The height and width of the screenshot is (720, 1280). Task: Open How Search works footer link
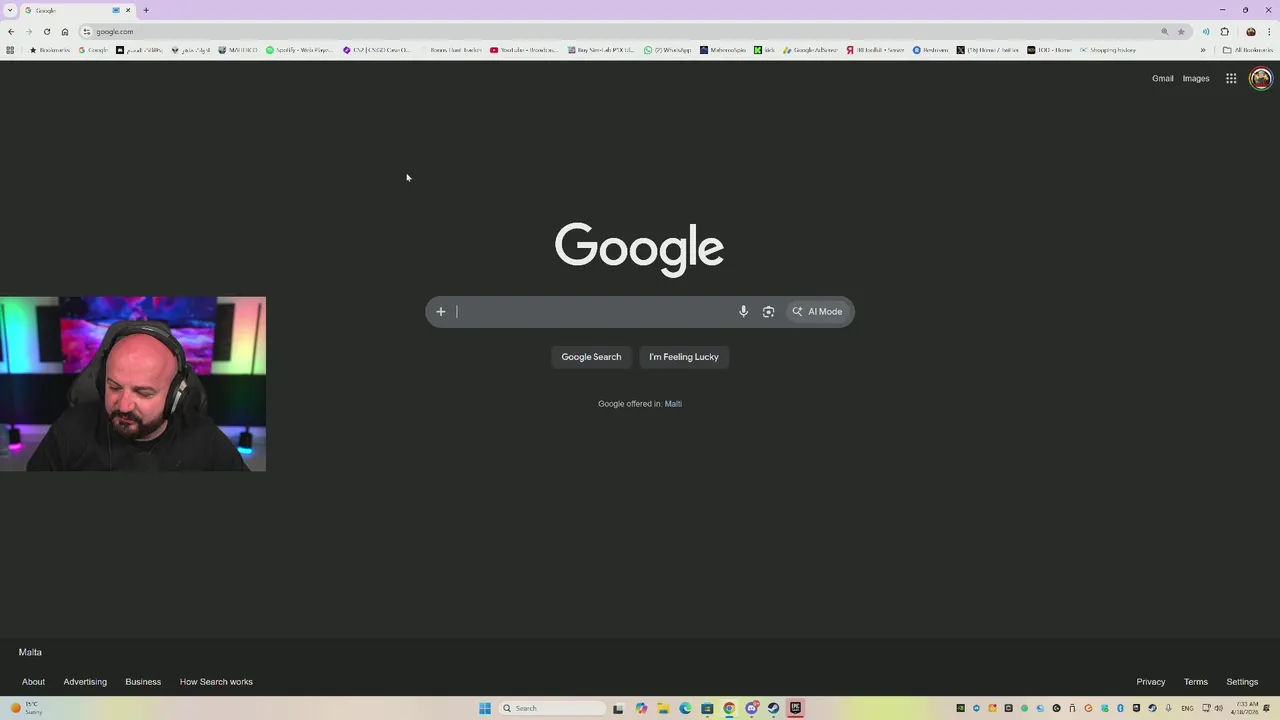pyautogui.click(x=216, y=682)
